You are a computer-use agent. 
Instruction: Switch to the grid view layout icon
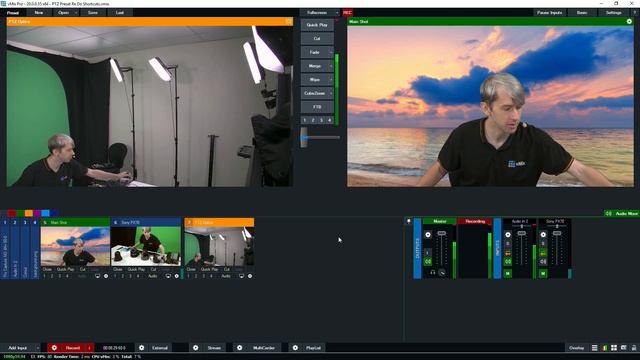pos(614,348)
